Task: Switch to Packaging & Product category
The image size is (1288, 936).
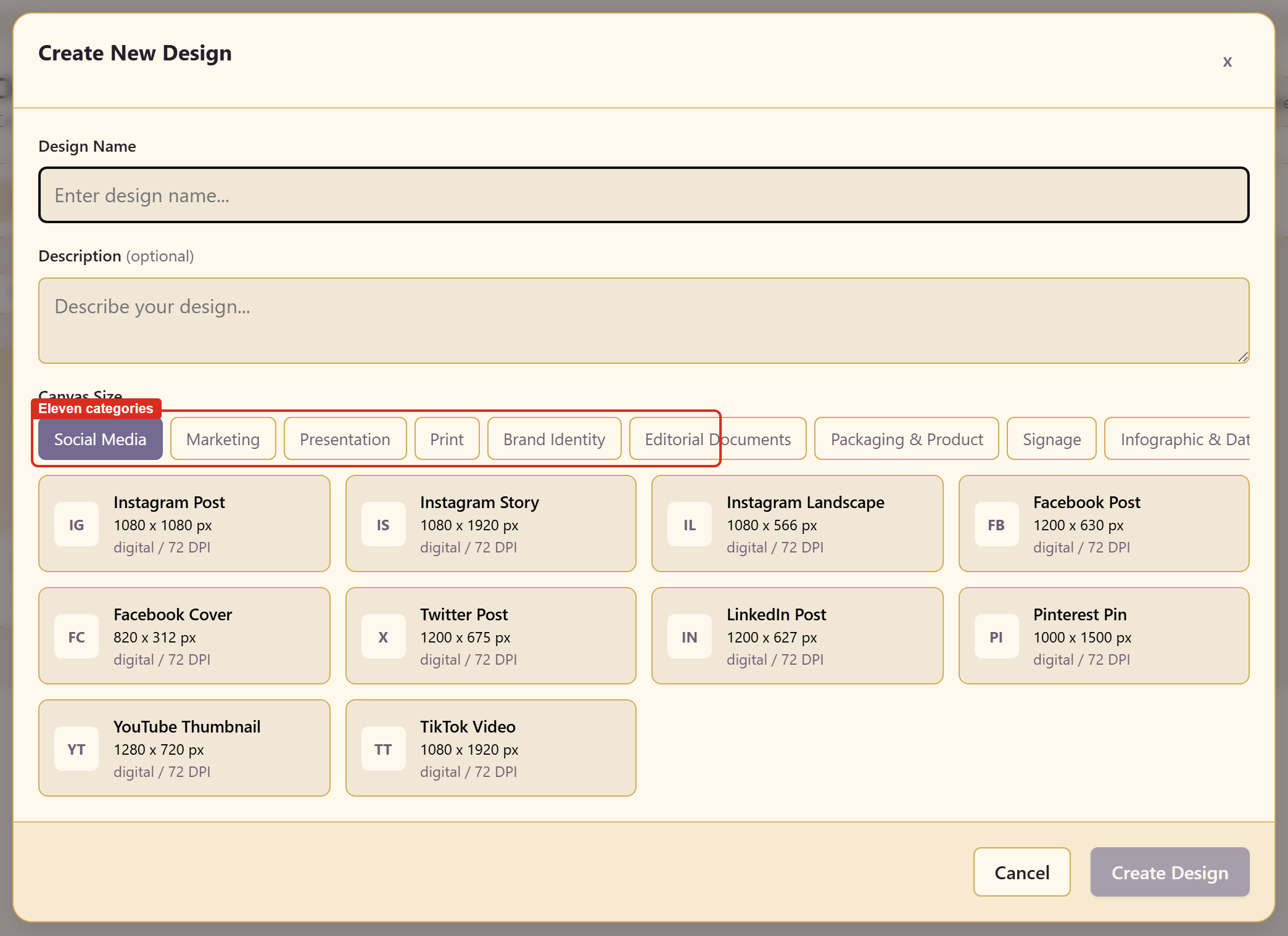Action: click(907, 439)
